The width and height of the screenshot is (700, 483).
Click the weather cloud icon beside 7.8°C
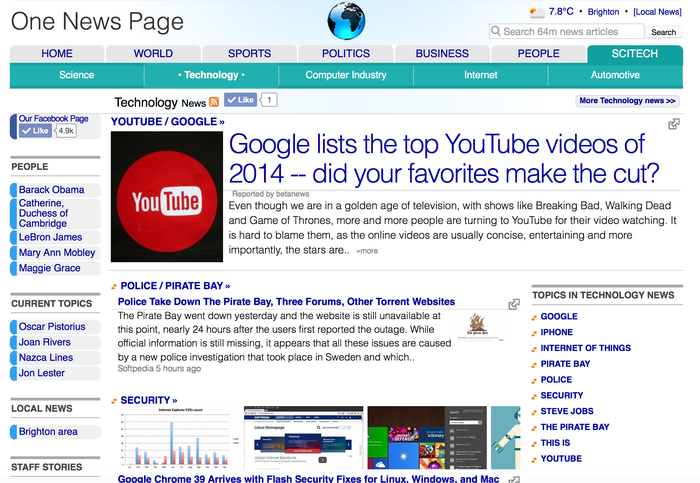pyautogui.click(x=537, y=12)
